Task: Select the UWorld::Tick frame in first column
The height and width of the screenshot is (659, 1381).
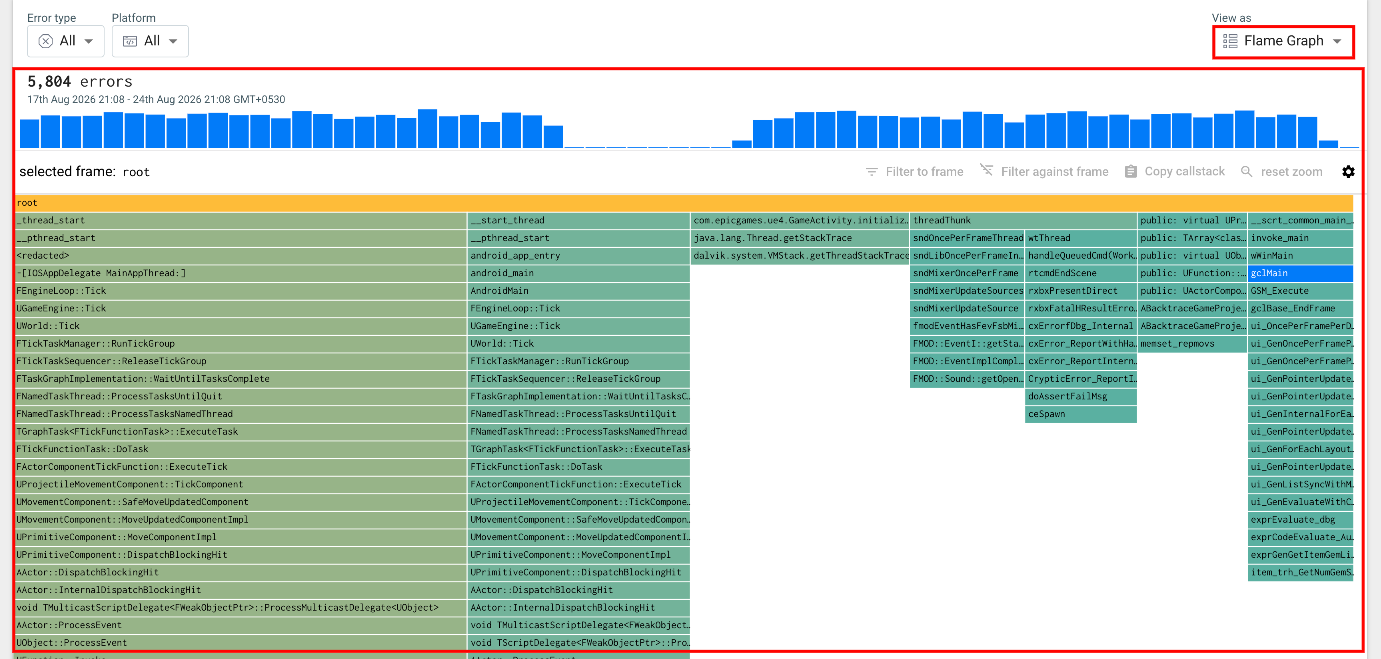Action: tap(241, 326)
